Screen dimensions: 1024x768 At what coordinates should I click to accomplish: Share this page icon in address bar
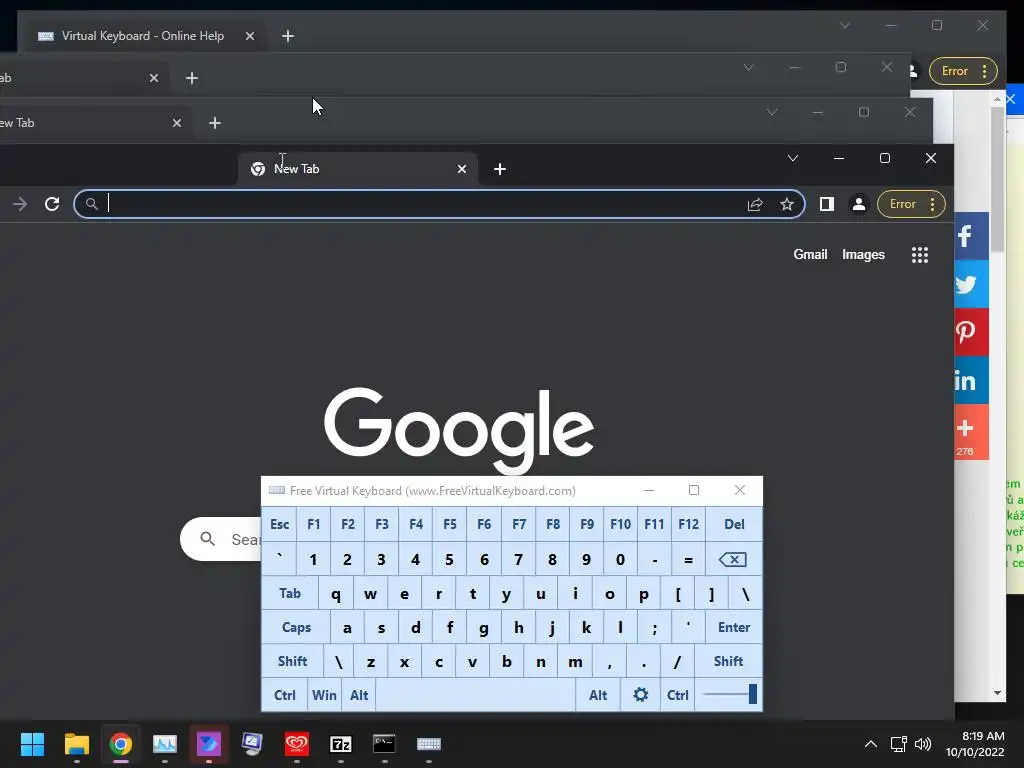pos(755,204)
